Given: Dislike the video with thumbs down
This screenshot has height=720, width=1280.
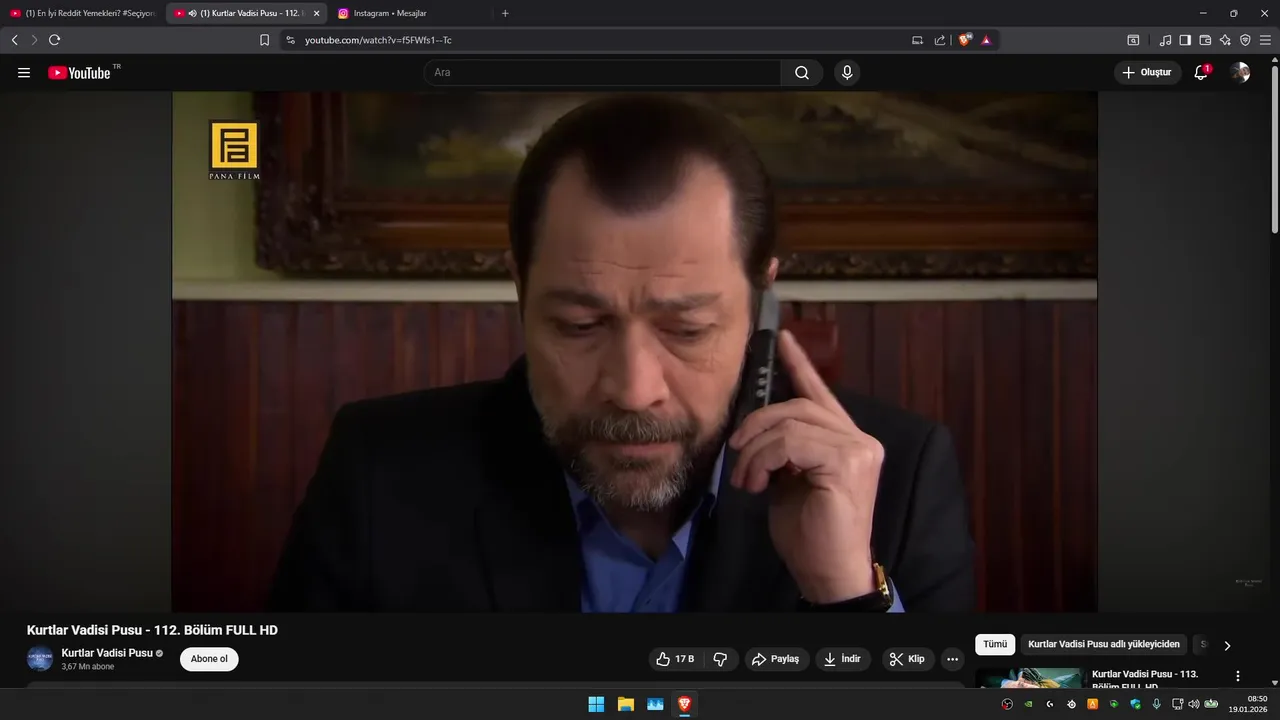Looking at the screenshot, I should [x=720, y=659].
